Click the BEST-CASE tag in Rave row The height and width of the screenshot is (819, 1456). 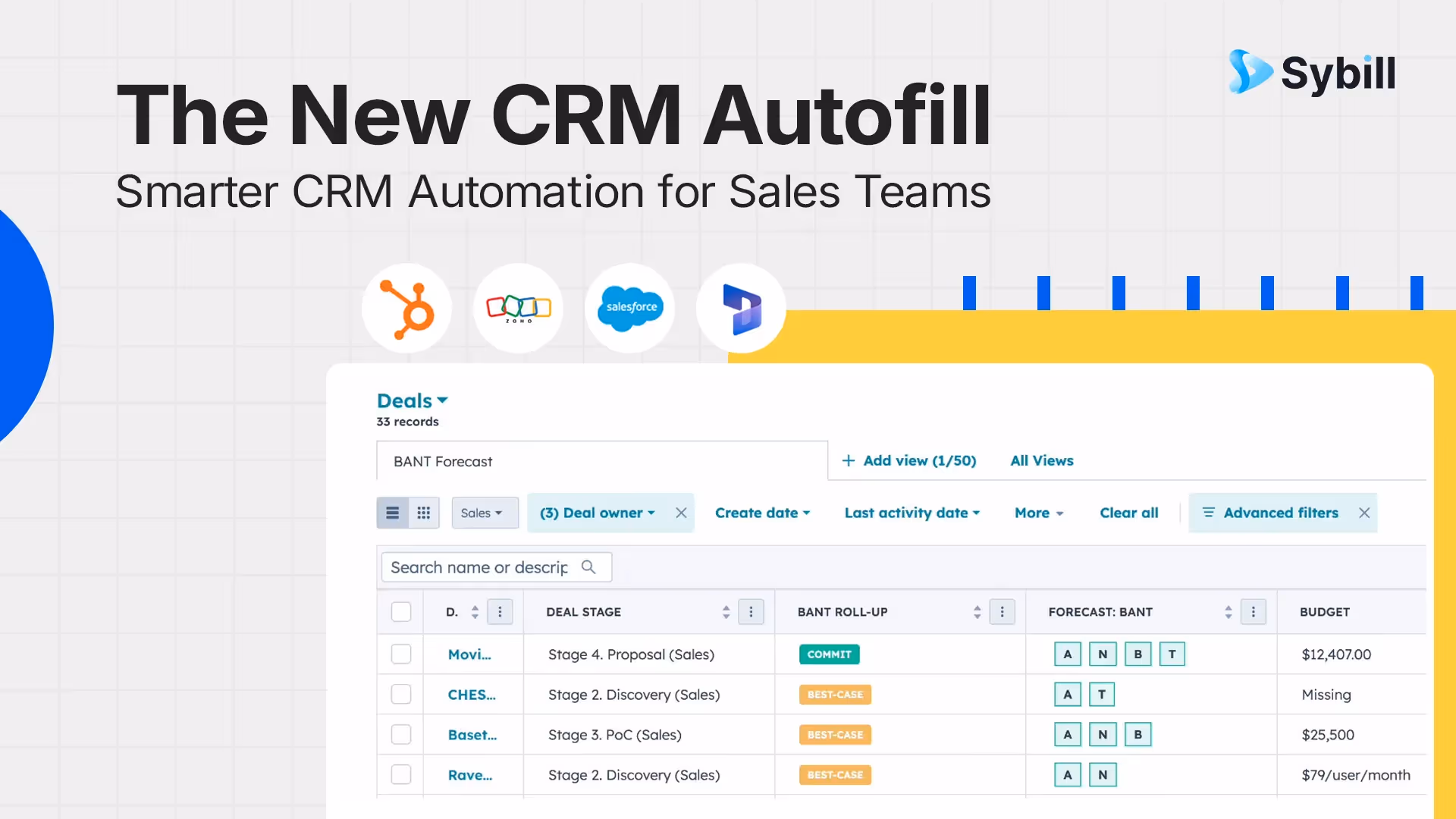coord(835,774)
